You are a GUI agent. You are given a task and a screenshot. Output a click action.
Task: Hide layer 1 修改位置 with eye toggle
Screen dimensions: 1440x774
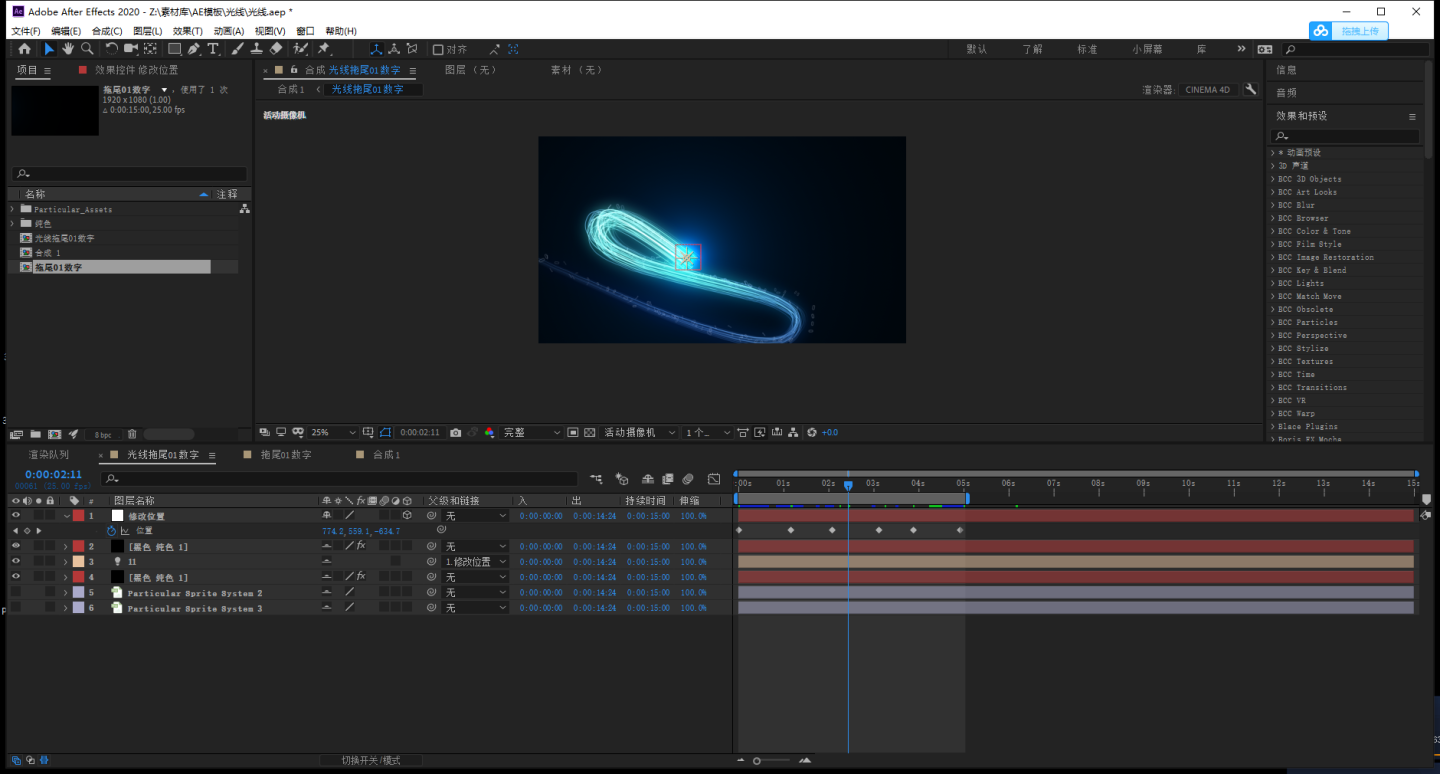point(16,516)
